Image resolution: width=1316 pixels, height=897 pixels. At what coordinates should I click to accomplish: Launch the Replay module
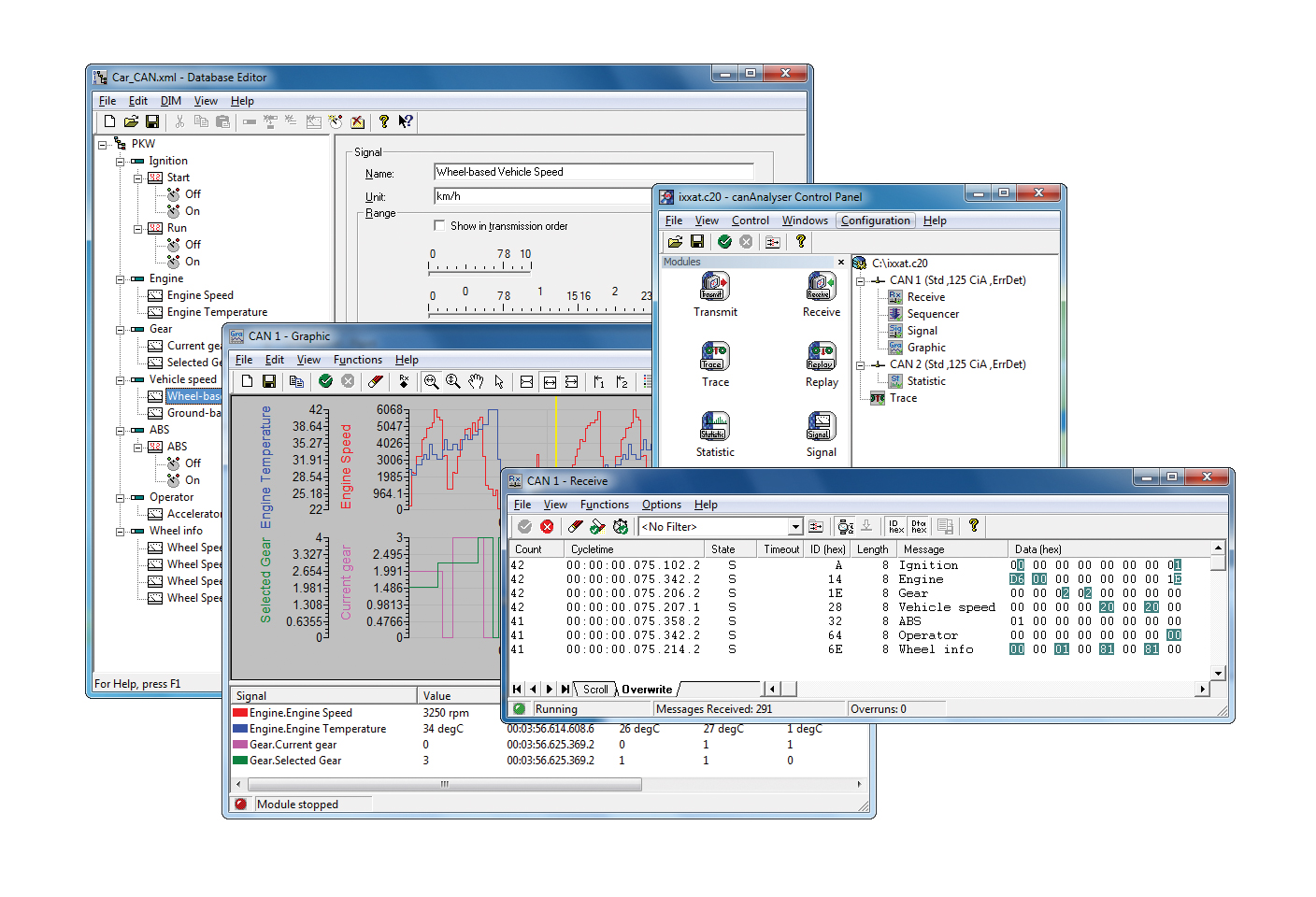point(821,356)
